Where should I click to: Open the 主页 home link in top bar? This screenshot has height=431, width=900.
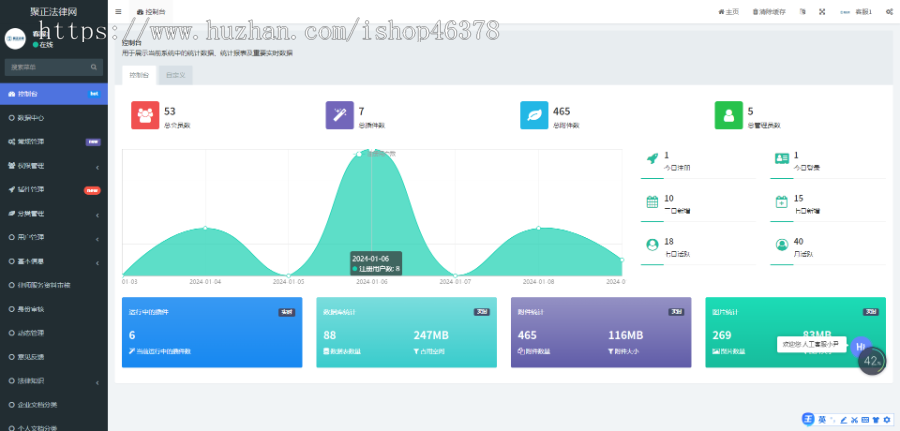[x=728, y=11]
